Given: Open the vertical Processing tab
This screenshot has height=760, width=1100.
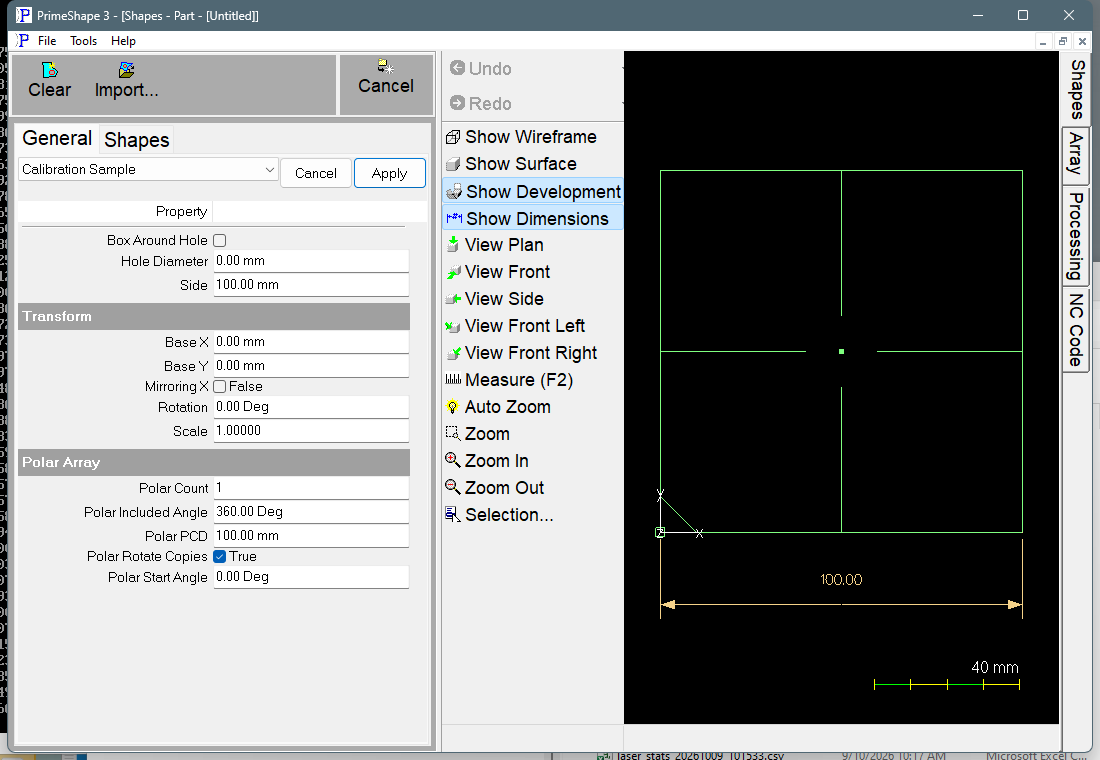Looking at the screenshot, I should coord(1075,236).
